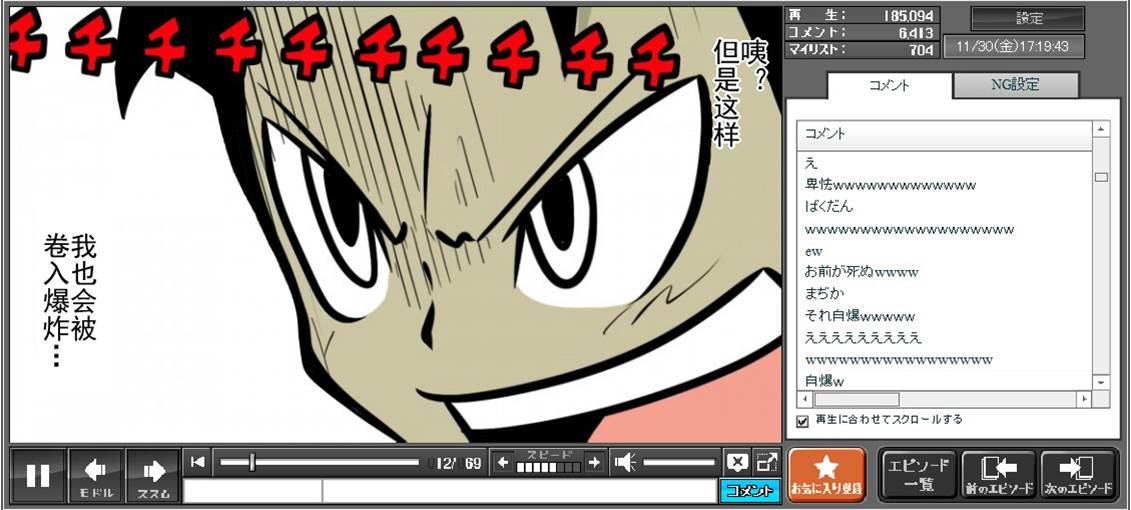Toggle scroll-with-playback checkbox

802,421
